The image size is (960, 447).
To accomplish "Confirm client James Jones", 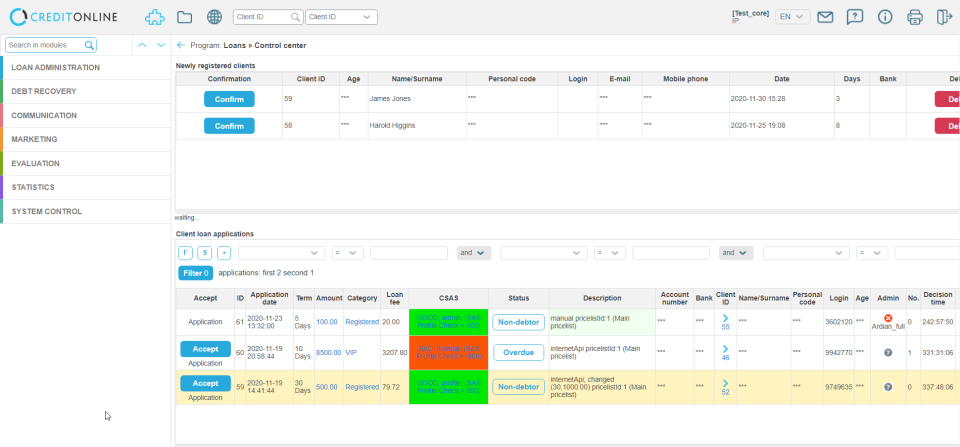I will (229, 99).
